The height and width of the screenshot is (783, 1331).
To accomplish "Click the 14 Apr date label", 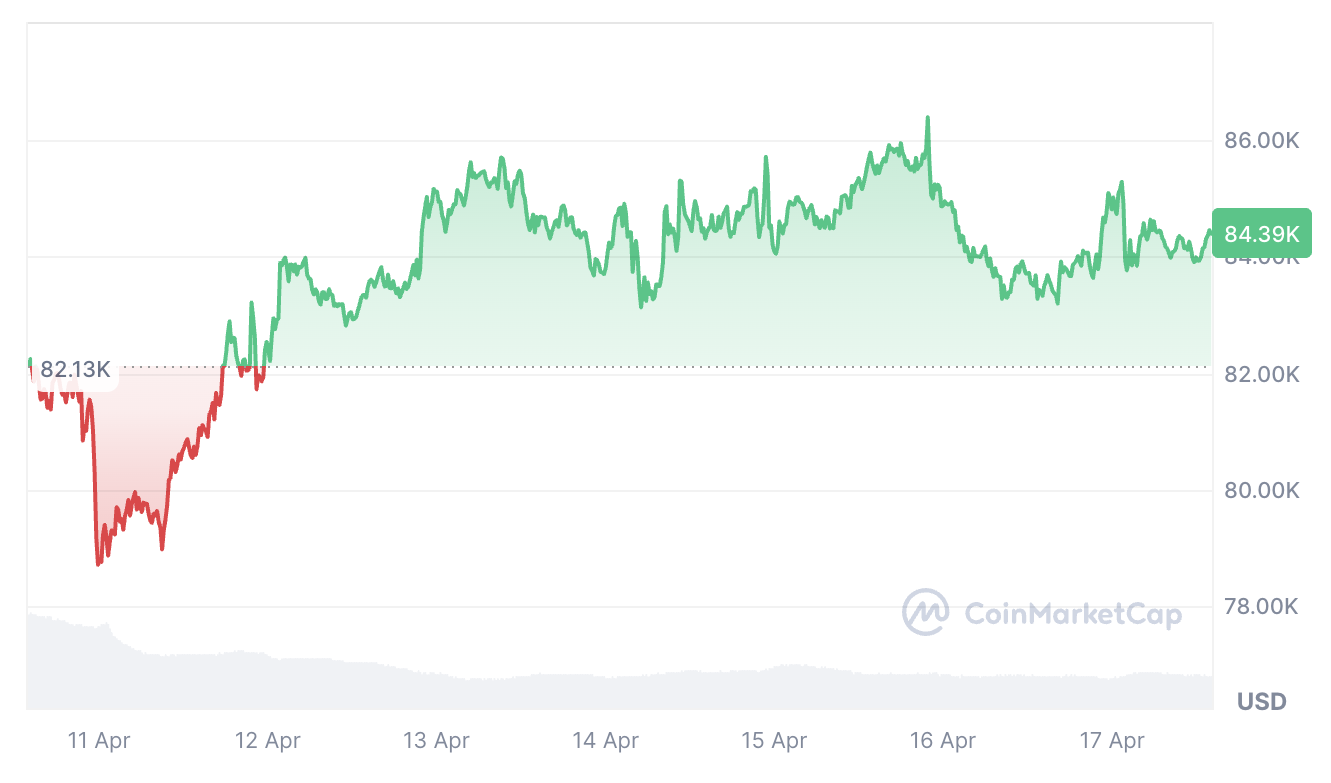I will 606,741.
